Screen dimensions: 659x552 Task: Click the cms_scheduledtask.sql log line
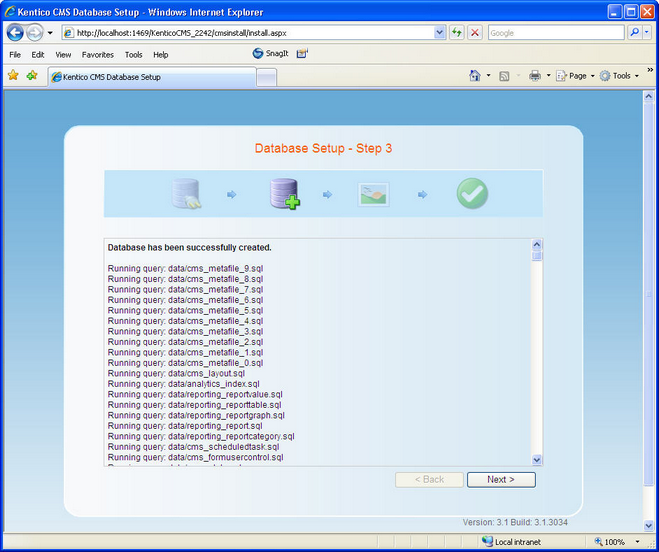193,447
